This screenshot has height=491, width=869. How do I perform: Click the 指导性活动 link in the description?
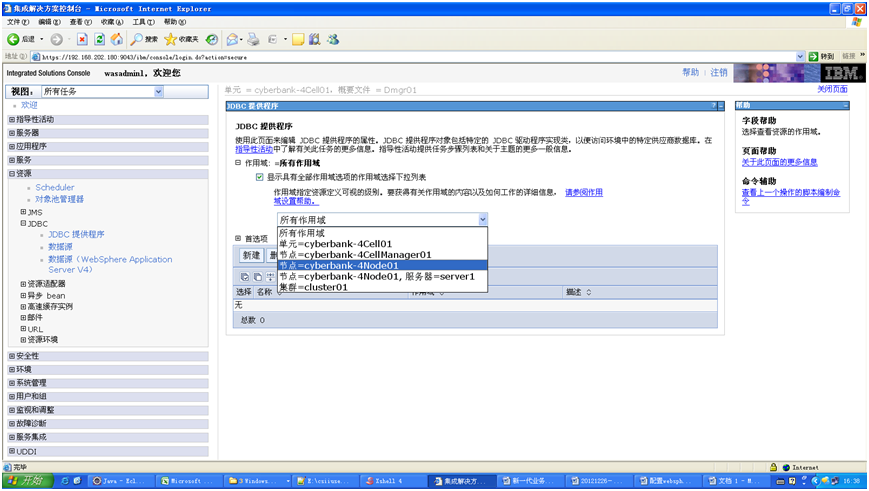254,150
